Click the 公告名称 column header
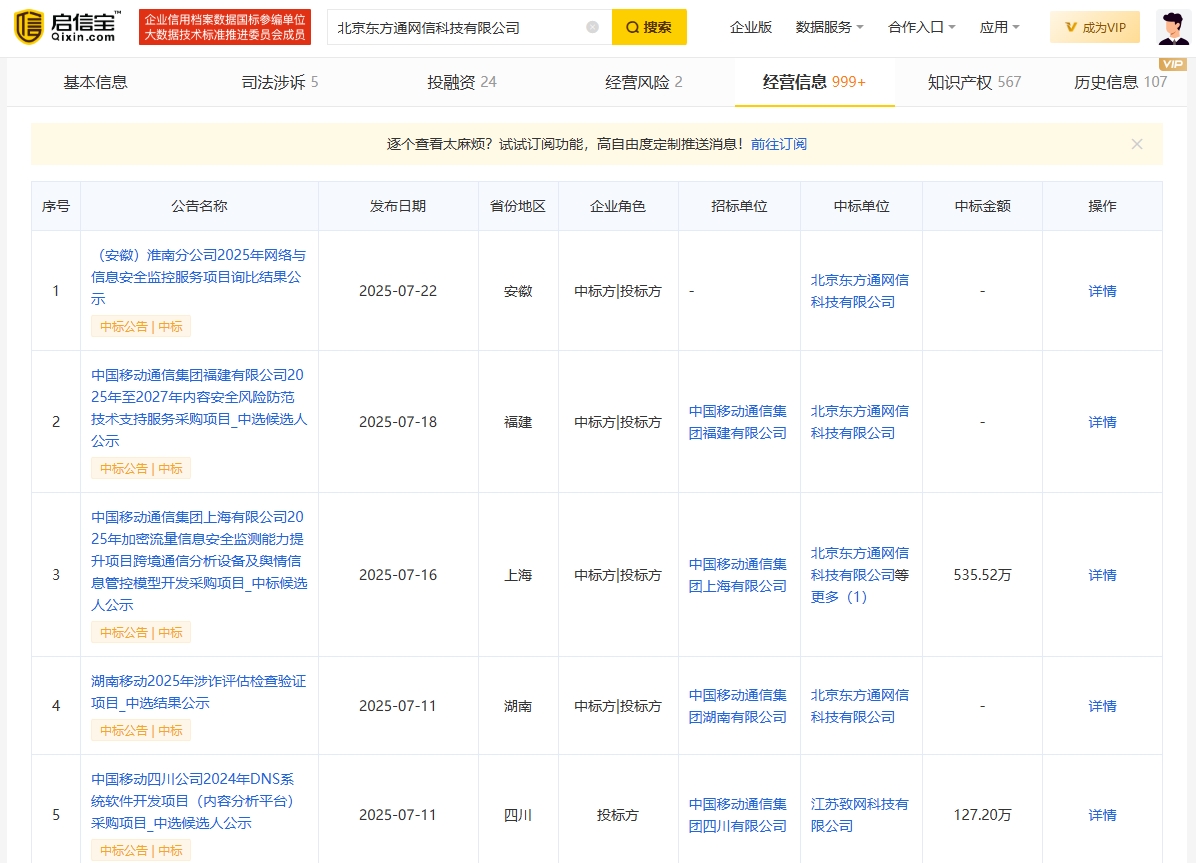The width and height of the screenshot is (1196, 863). coord(199,206)
